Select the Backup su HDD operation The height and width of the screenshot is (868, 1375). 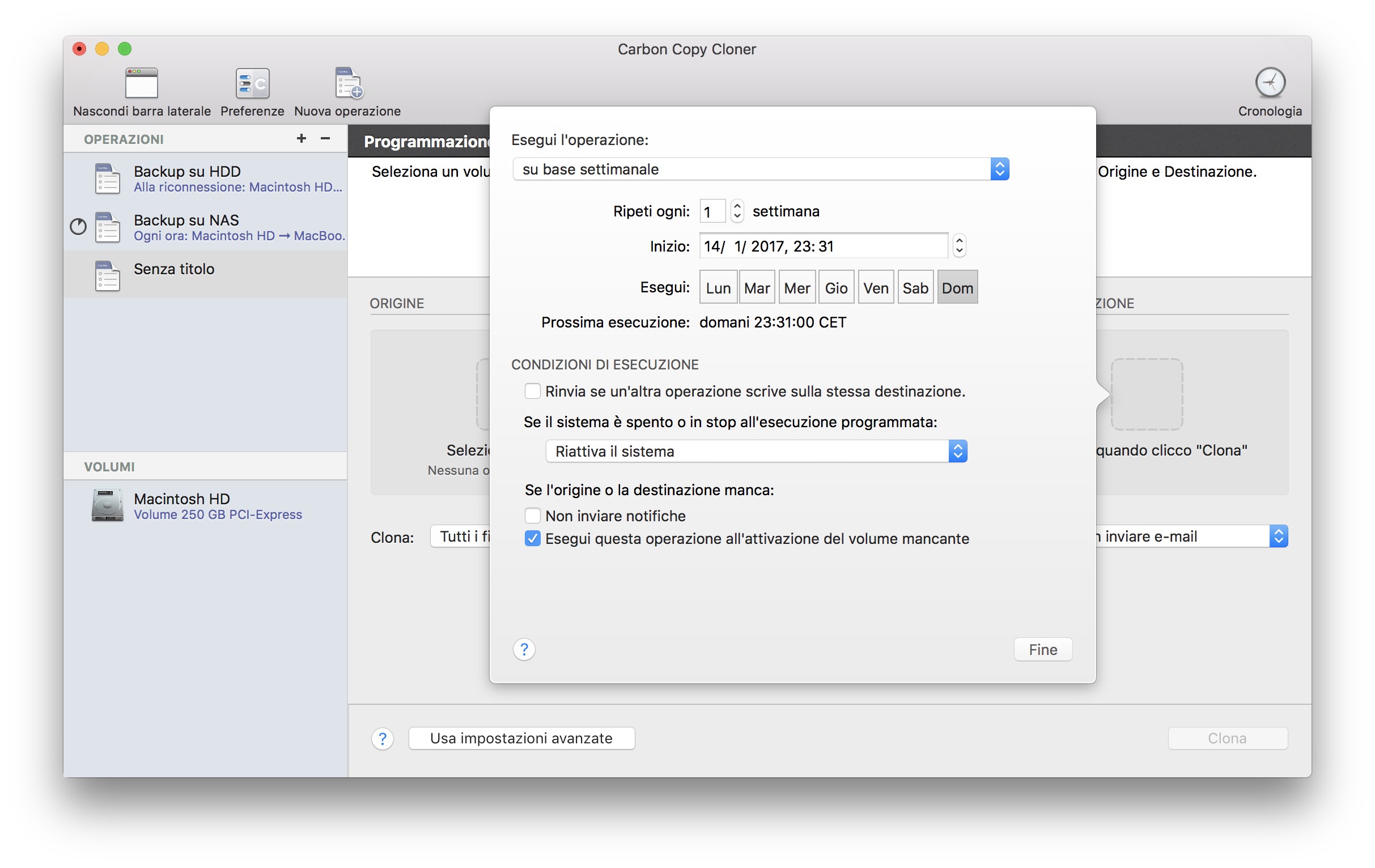[206, 178]
